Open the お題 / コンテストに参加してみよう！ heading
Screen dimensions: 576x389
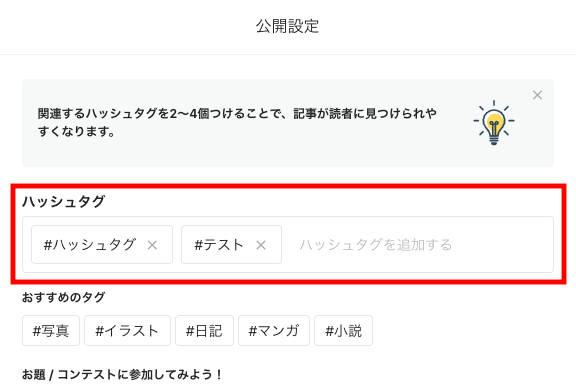pos(122,375)
